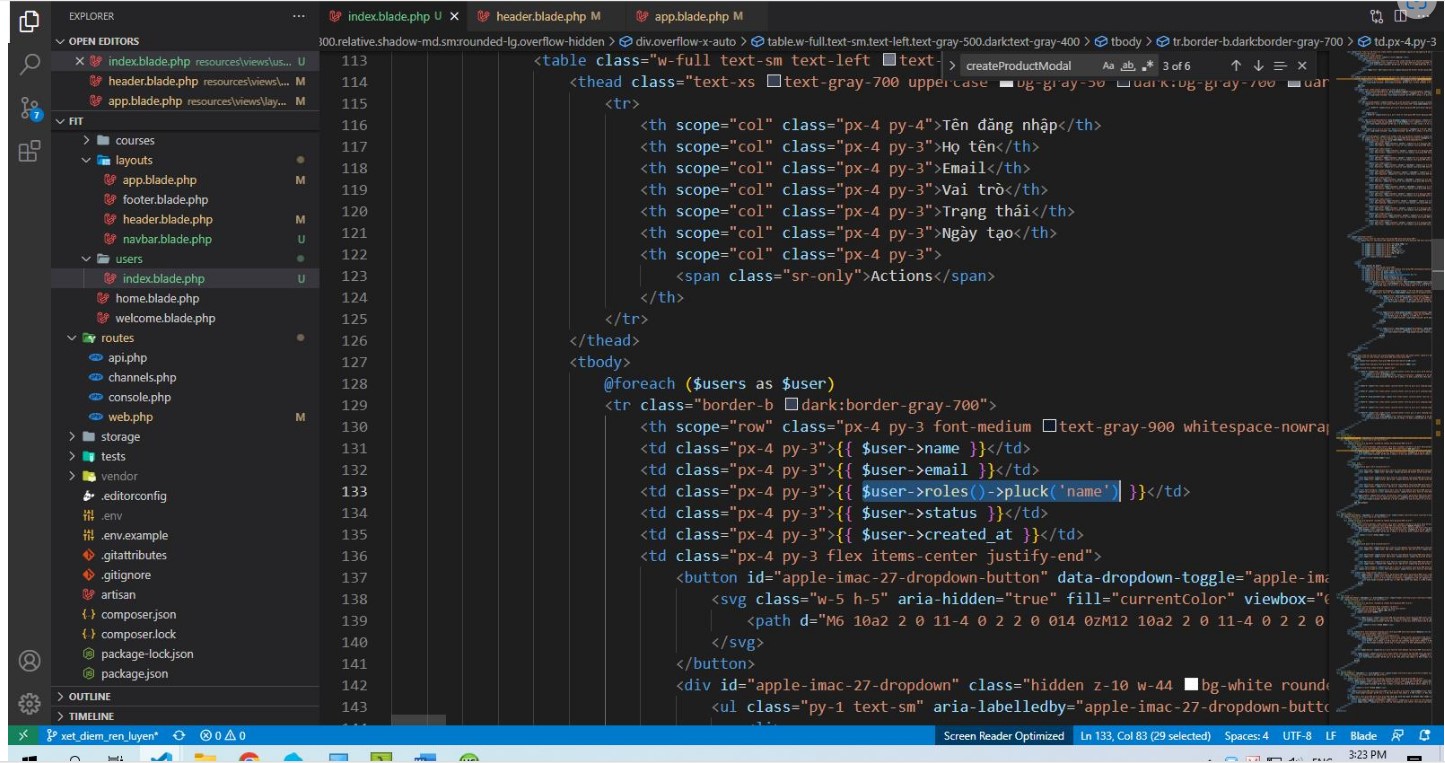Switch to the header.blade.php tab
The width and height of the screenshot is (1445, 763).
click(x=541, y=17)
